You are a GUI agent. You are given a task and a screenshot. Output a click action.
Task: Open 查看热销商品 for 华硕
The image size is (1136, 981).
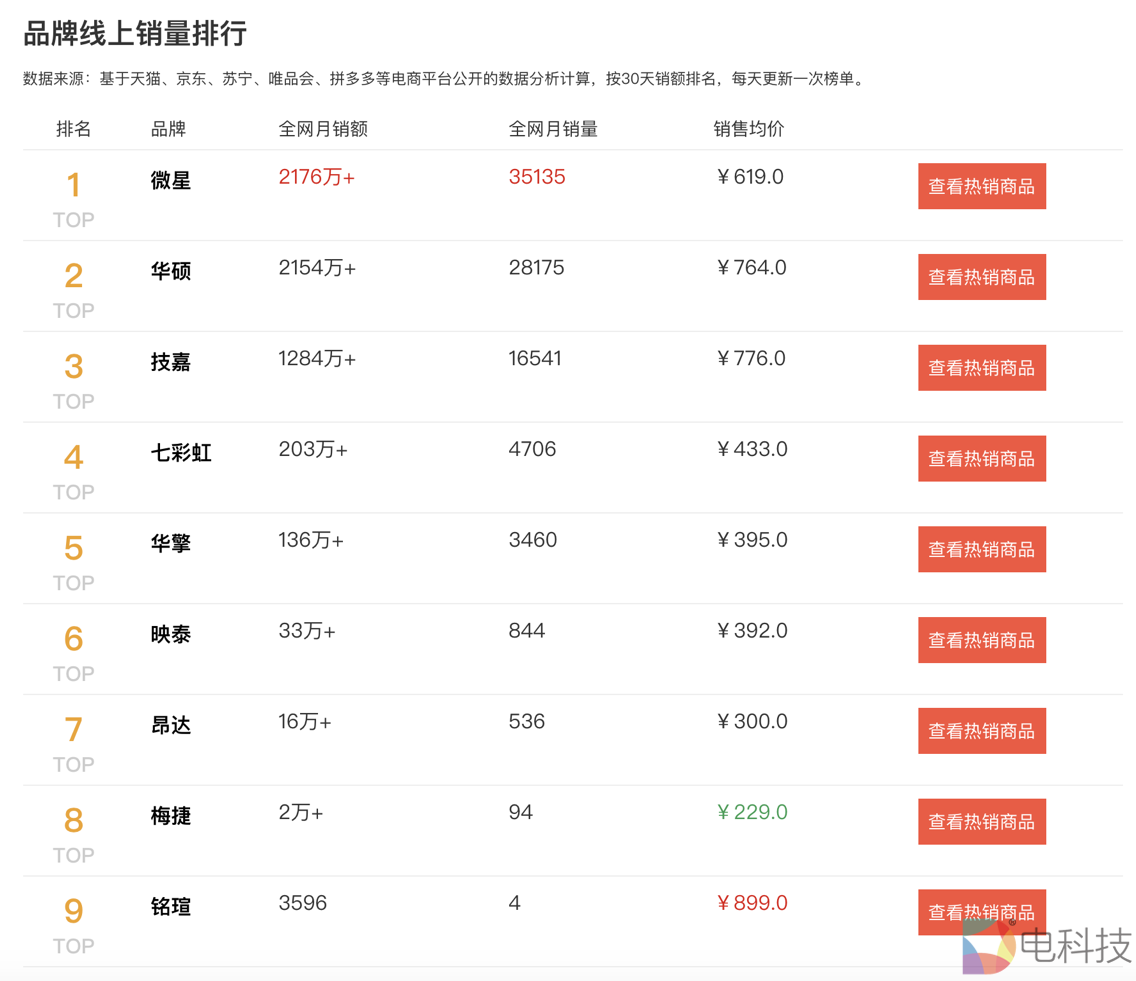(x=981, y=277)
